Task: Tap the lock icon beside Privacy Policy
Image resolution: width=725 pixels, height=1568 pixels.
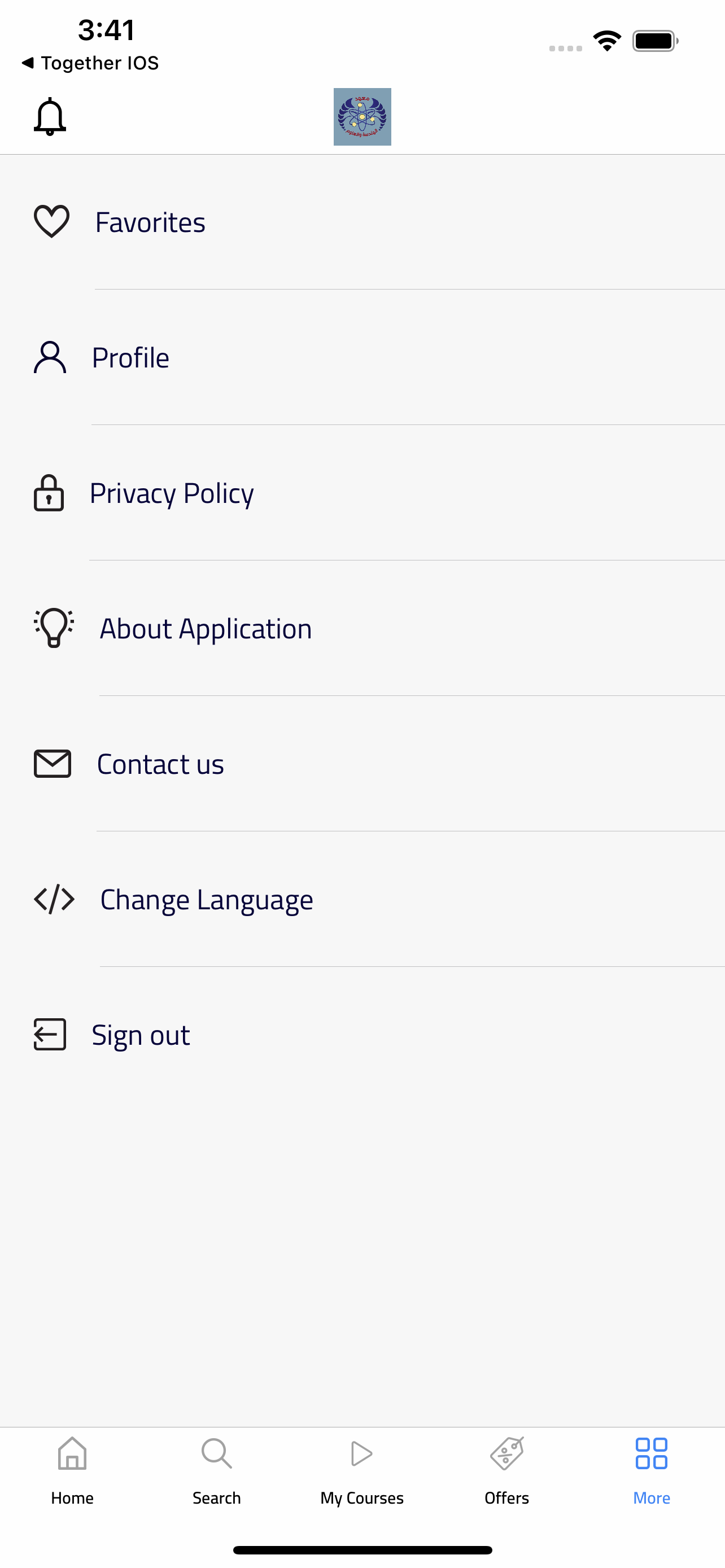Action: click(x=49, y=492)
